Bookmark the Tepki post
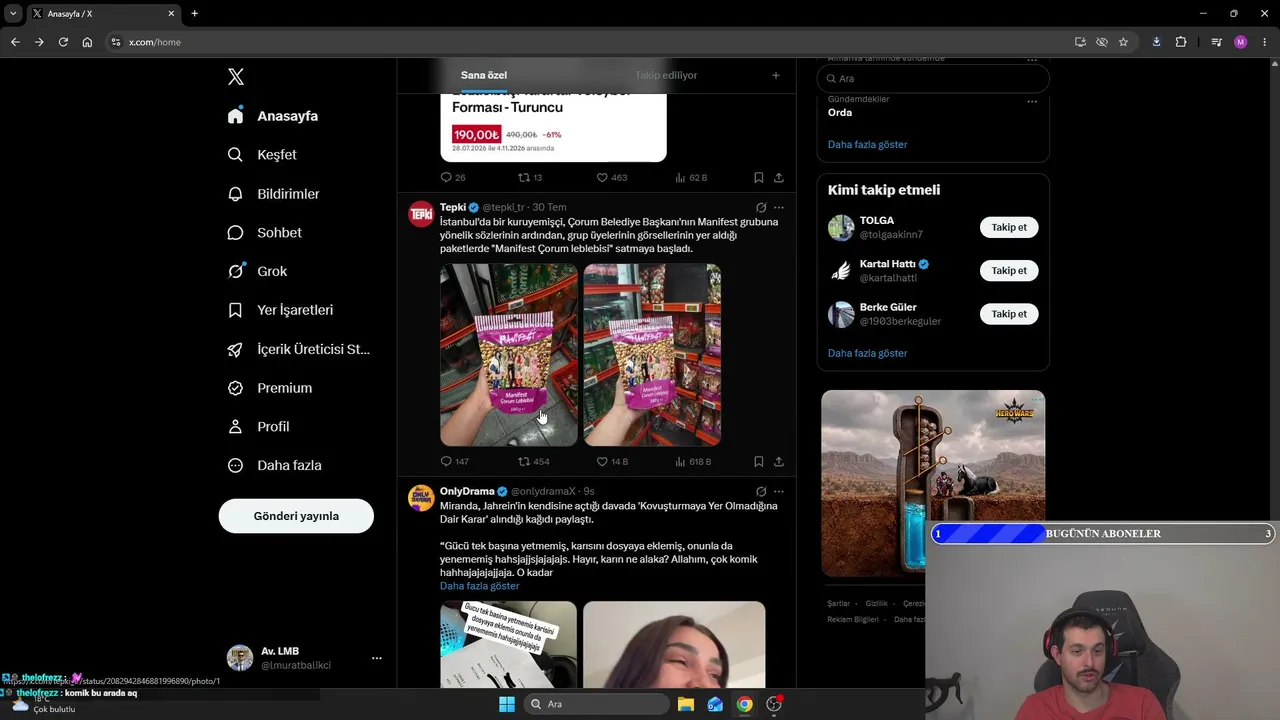This screenshot has width=1280, height=720. 759,462
